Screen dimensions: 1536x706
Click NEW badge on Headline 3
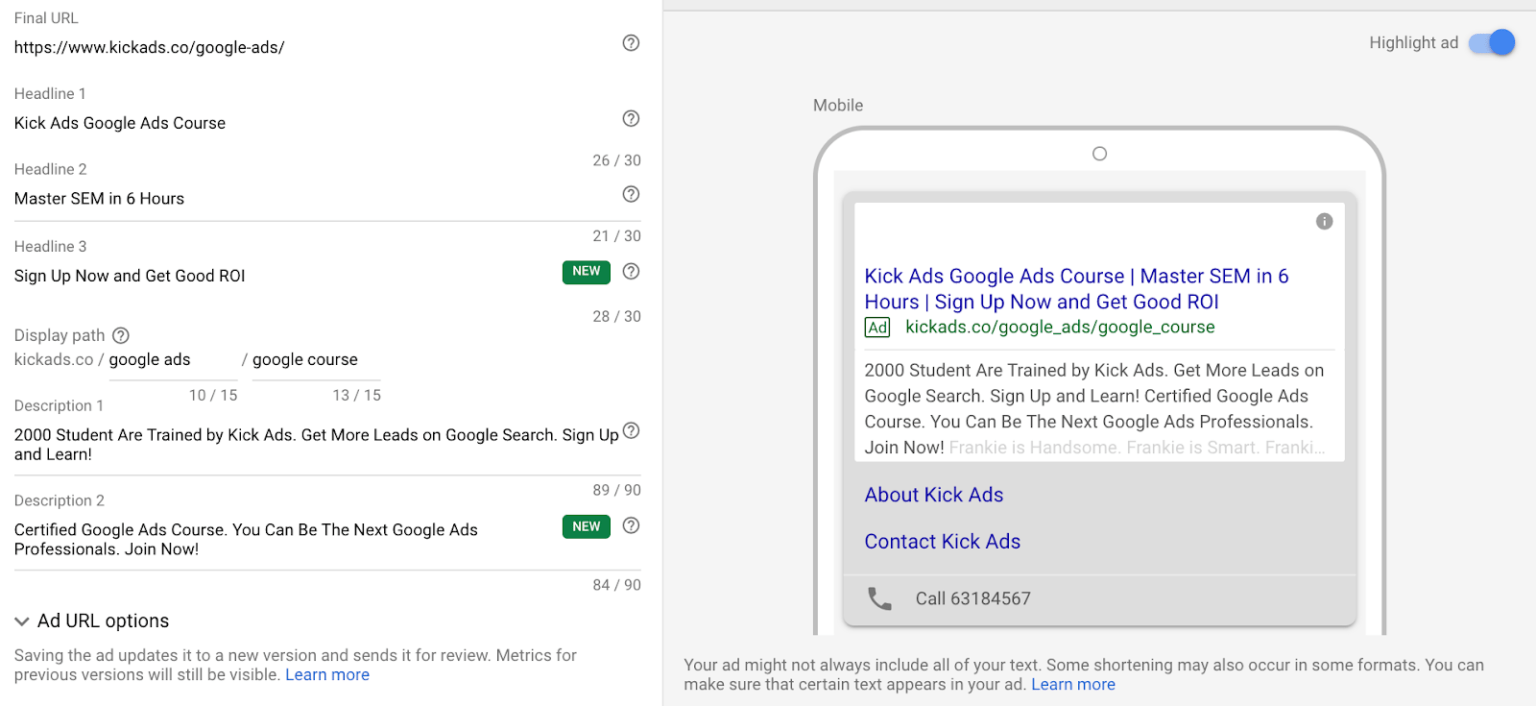586,271
